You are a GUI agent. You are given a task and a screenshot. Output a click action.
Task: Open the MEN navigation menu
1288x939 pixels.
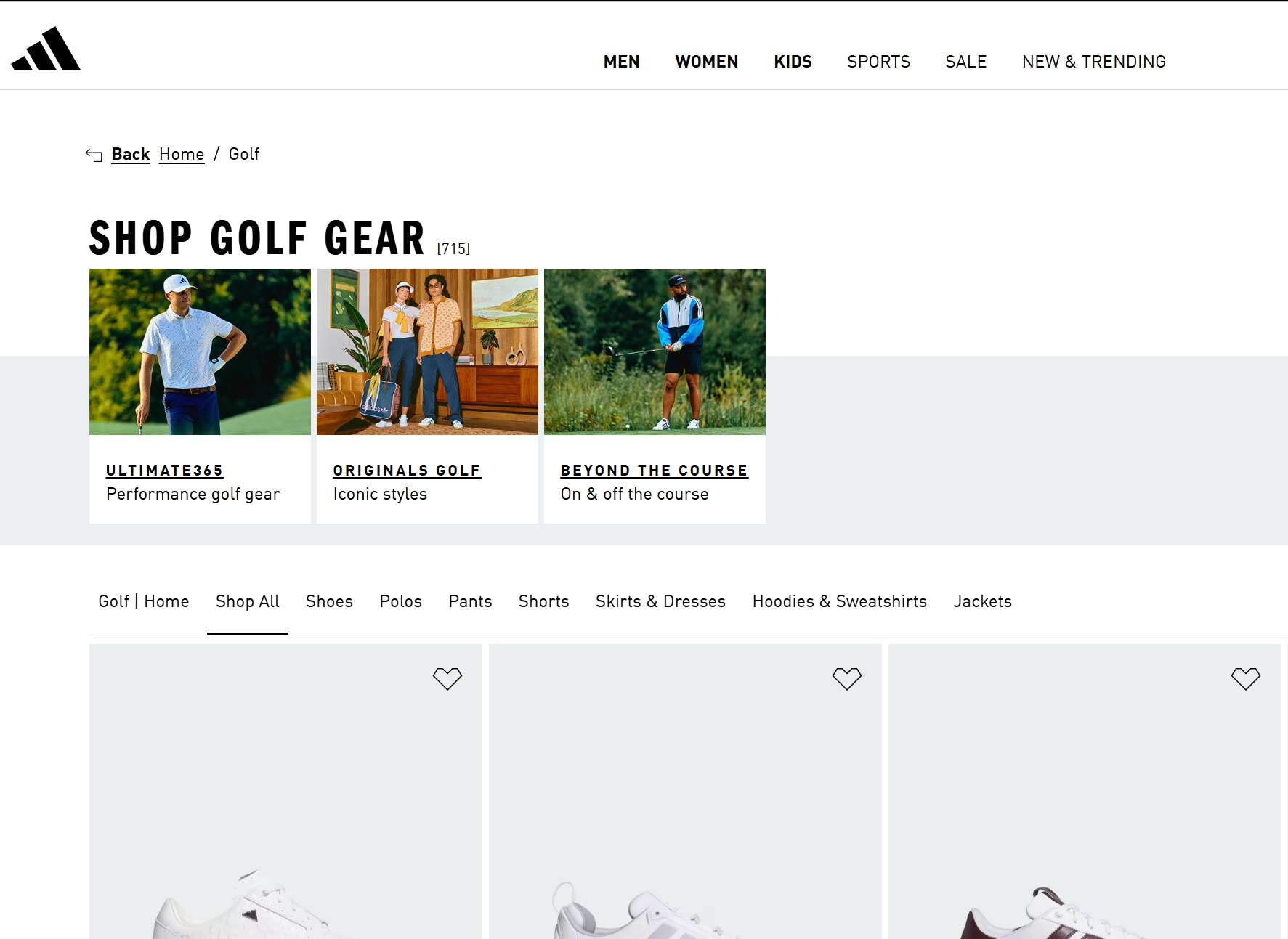[x=622, y=62]
